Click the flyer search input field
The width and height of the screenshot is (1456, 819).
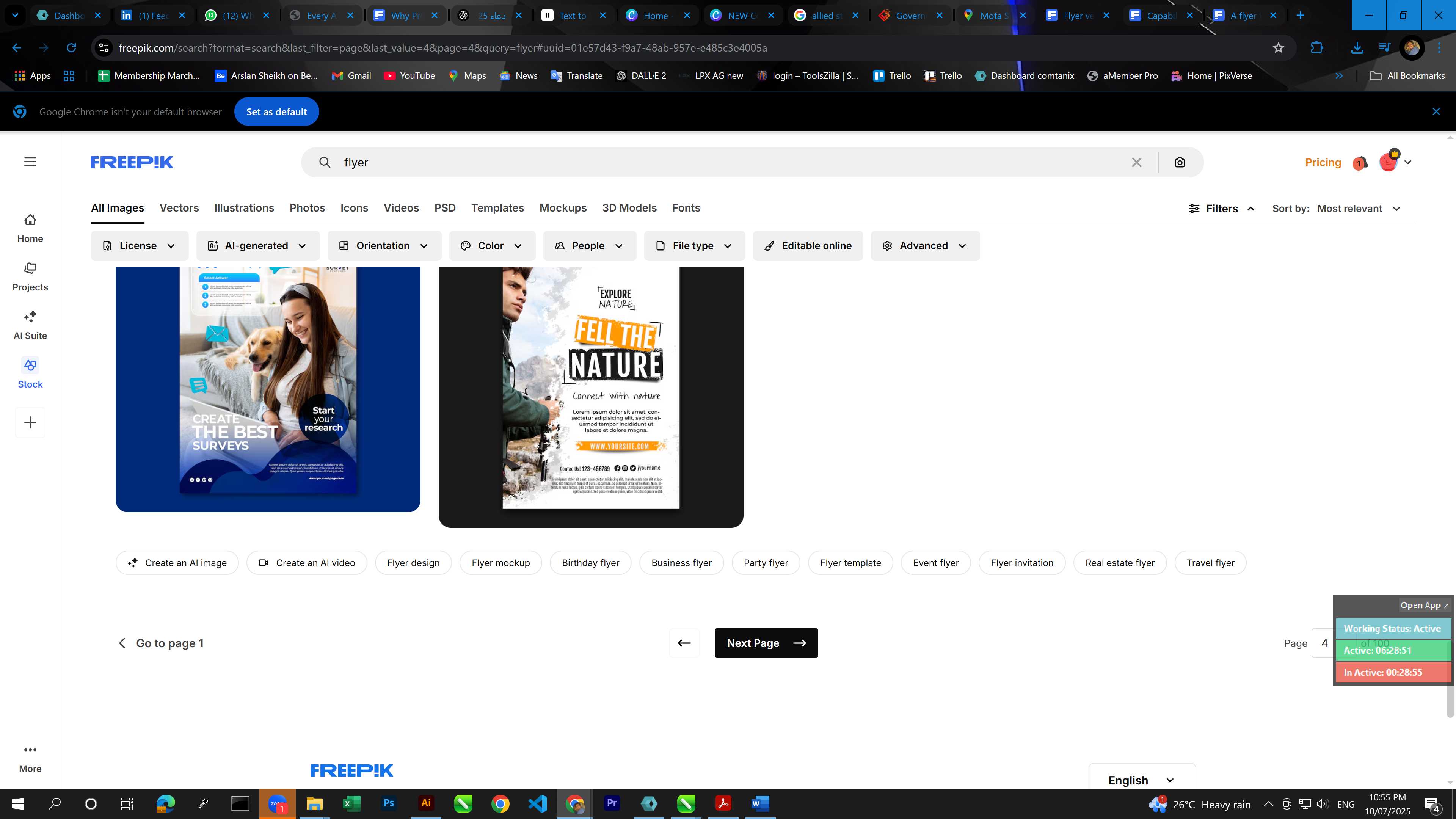tap(729, 162)
